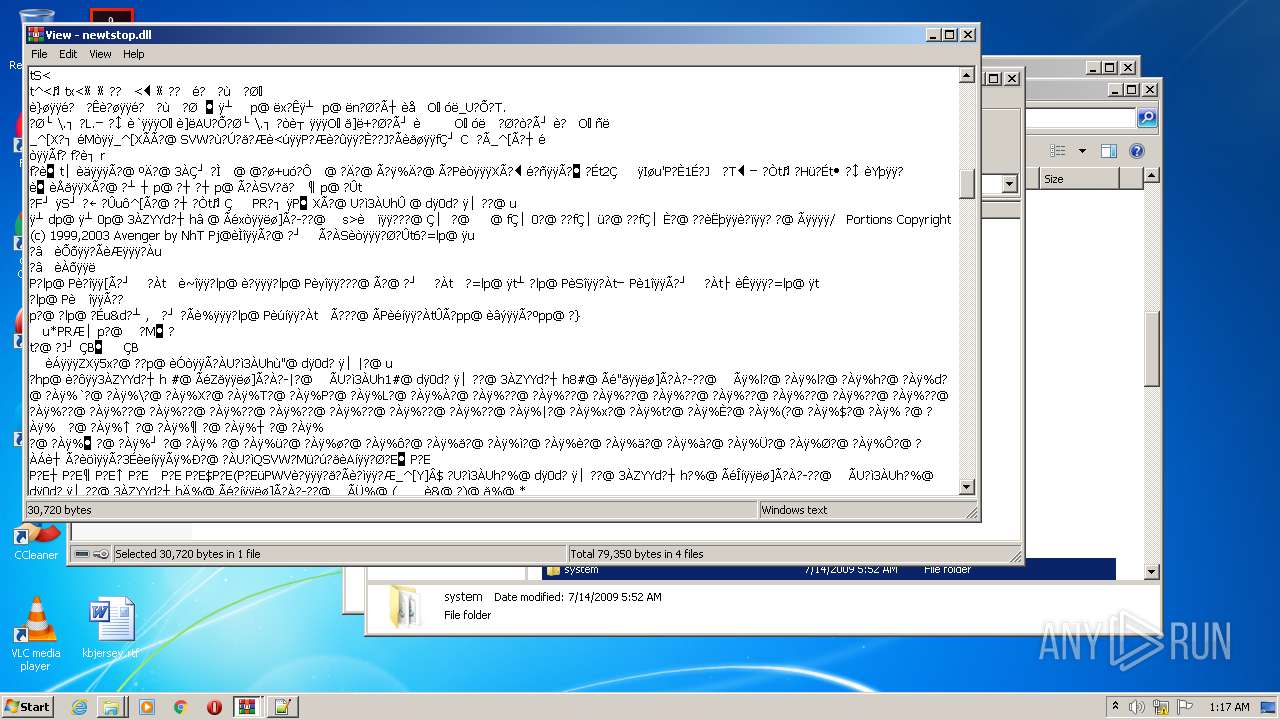
Task: Click scroll-up arrow of viewer text pane
Action: [x=967, y=75]
